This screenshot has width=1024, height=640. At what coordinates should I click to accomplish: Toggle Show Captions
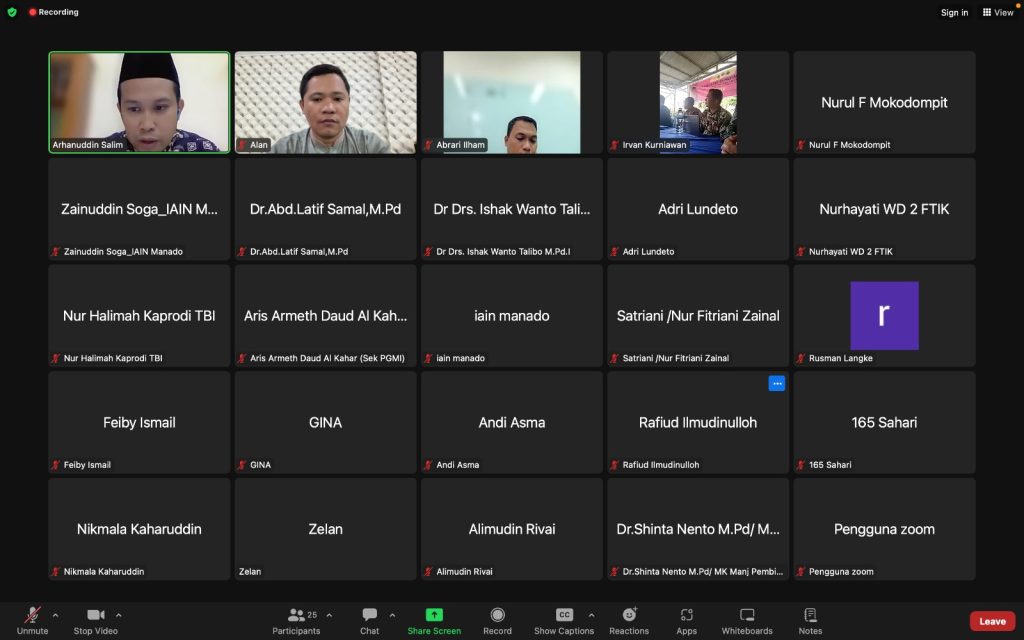pyautogui.click(x=564, y=615)
